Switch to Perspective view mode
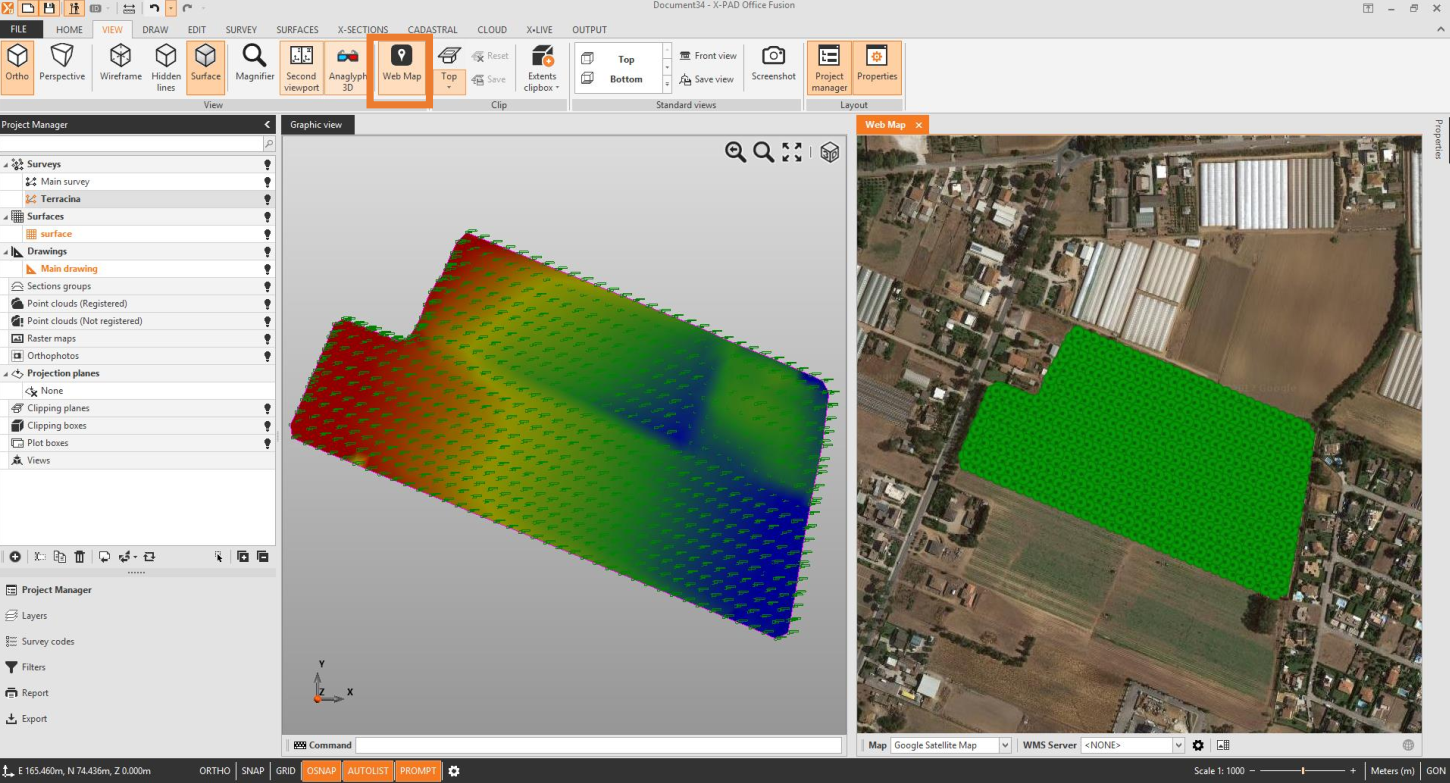Image resolution: width=1450 pixels, height=783 pixels. [62, 64]
